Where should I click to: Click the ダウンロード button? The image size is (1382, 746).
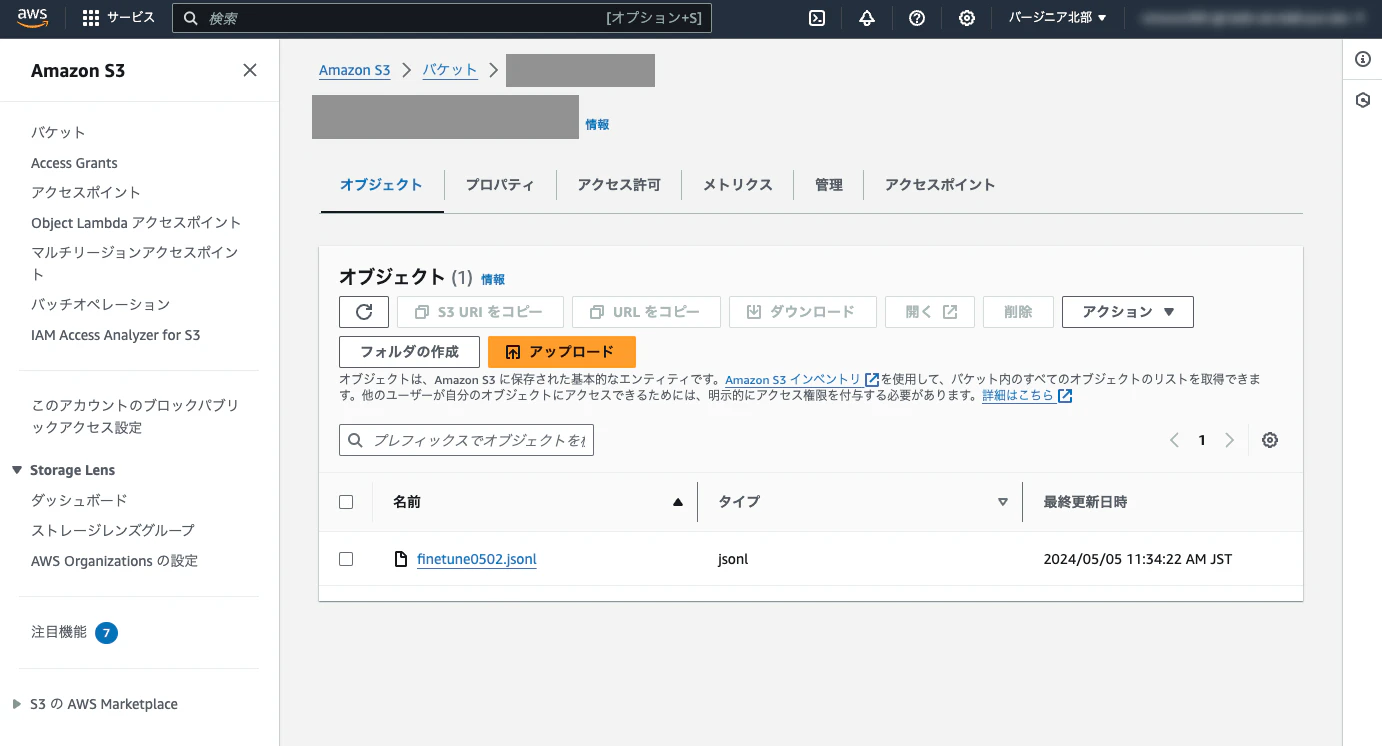pyautogui.click(x=803, y=312)
